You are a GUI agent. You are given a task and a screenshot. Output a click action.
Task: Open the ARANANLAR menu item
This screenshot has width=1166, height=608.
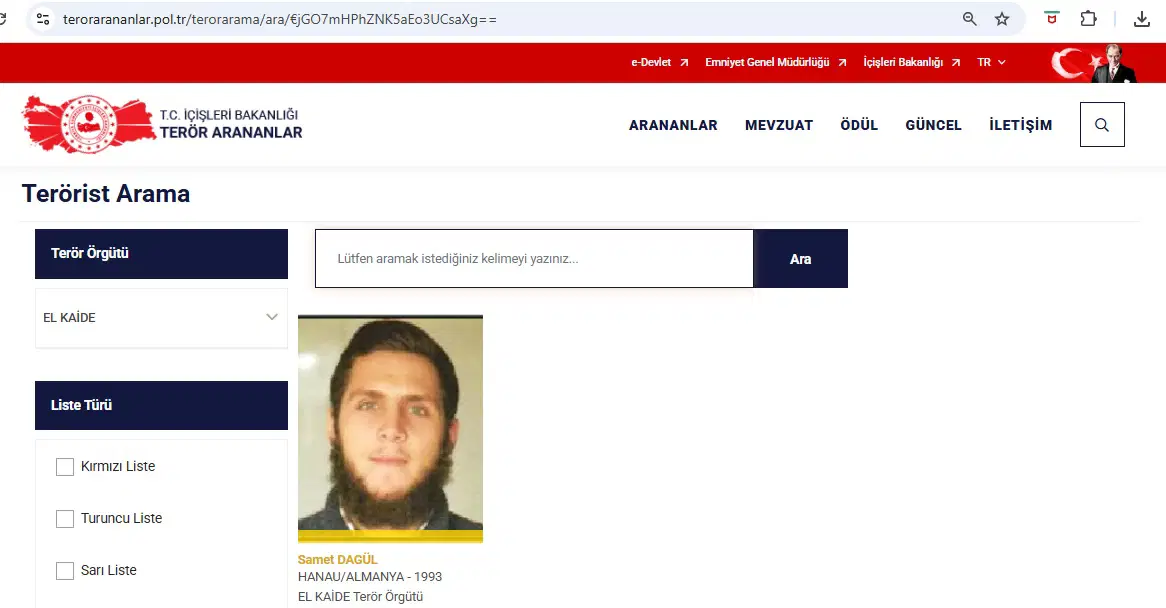673,125
